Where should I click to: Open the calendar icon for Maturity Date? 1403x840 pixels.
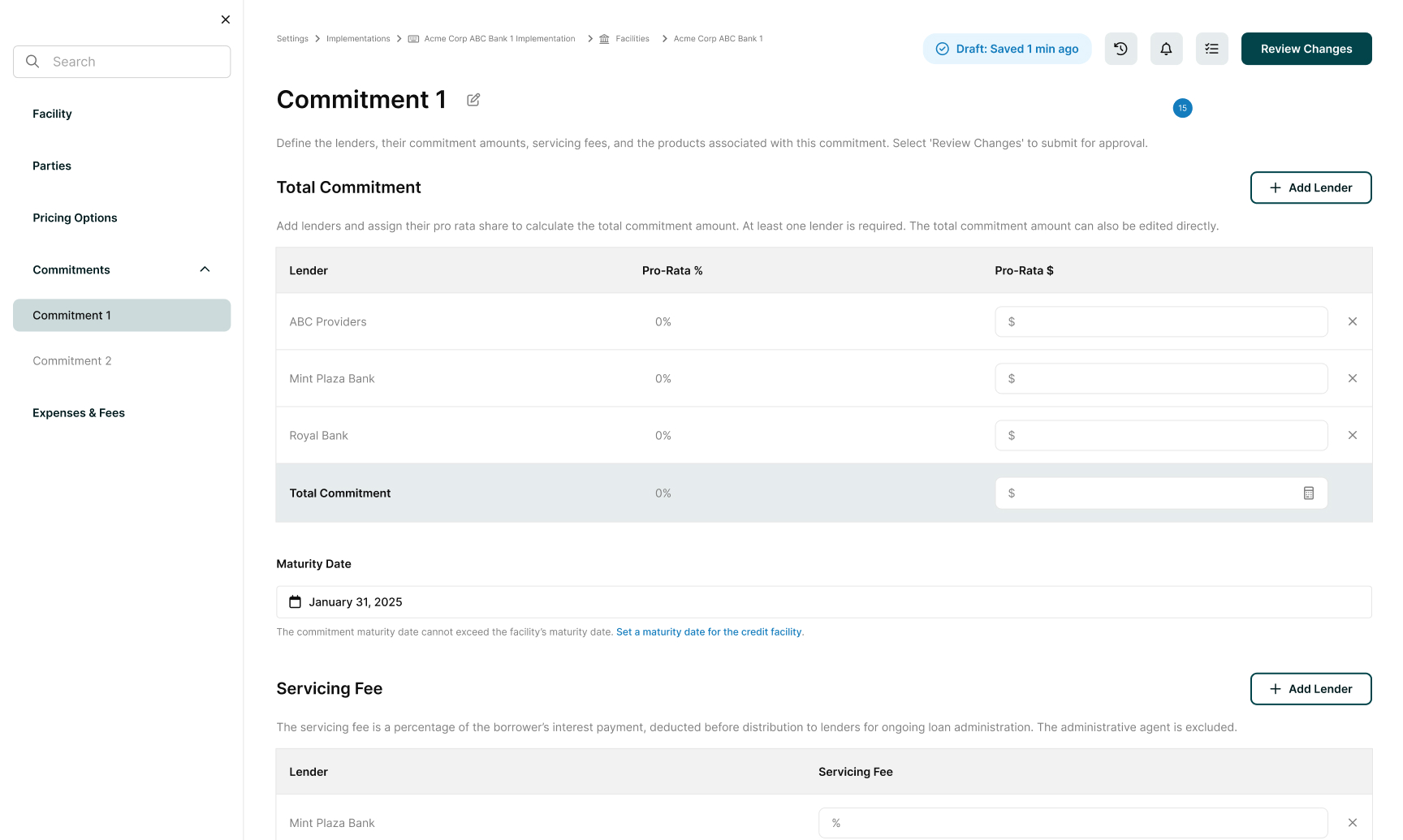[x=294, y=601]
